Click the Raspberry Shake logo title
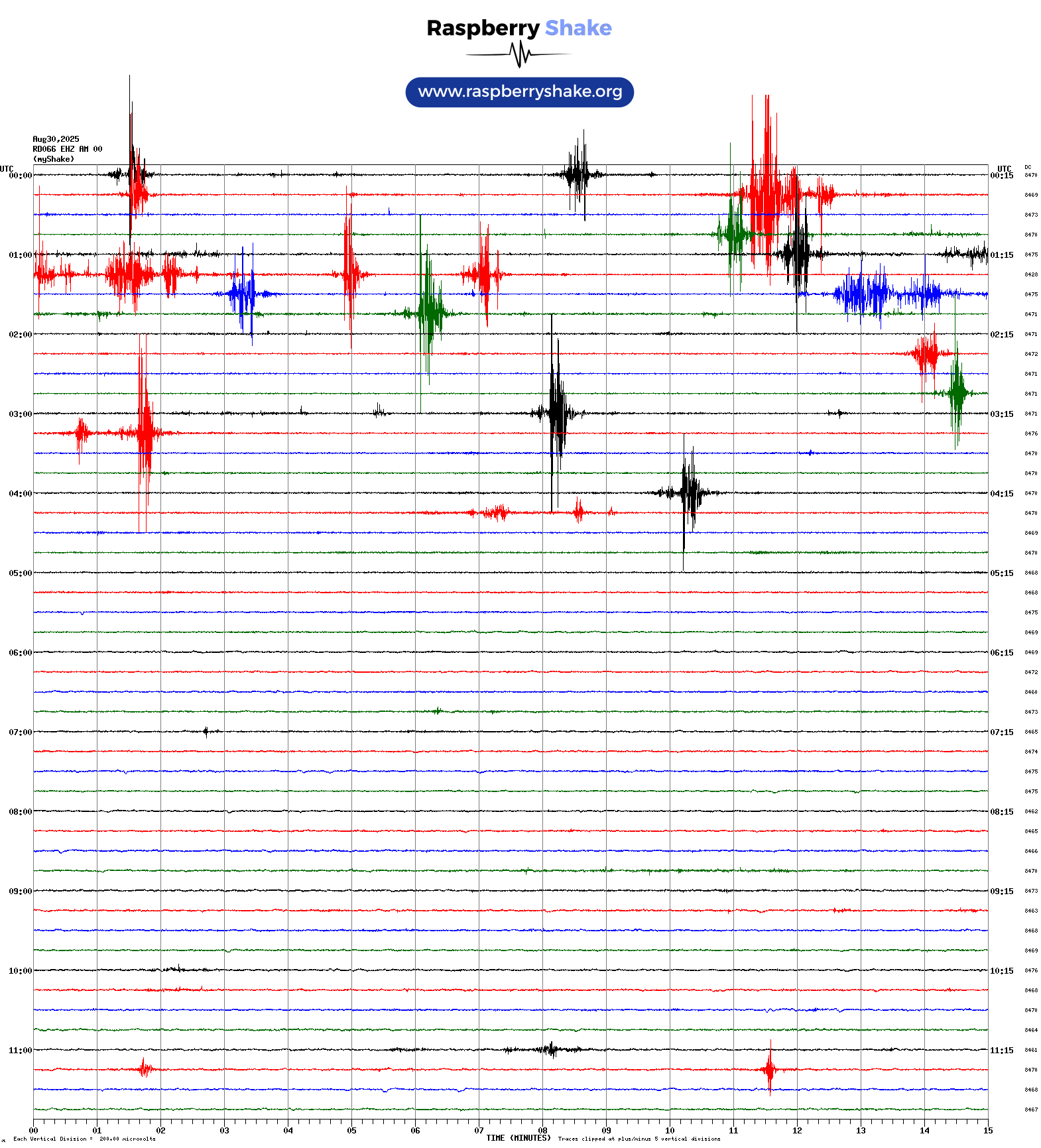Screen dimensions: 1041x1148 tap(519, 28)
